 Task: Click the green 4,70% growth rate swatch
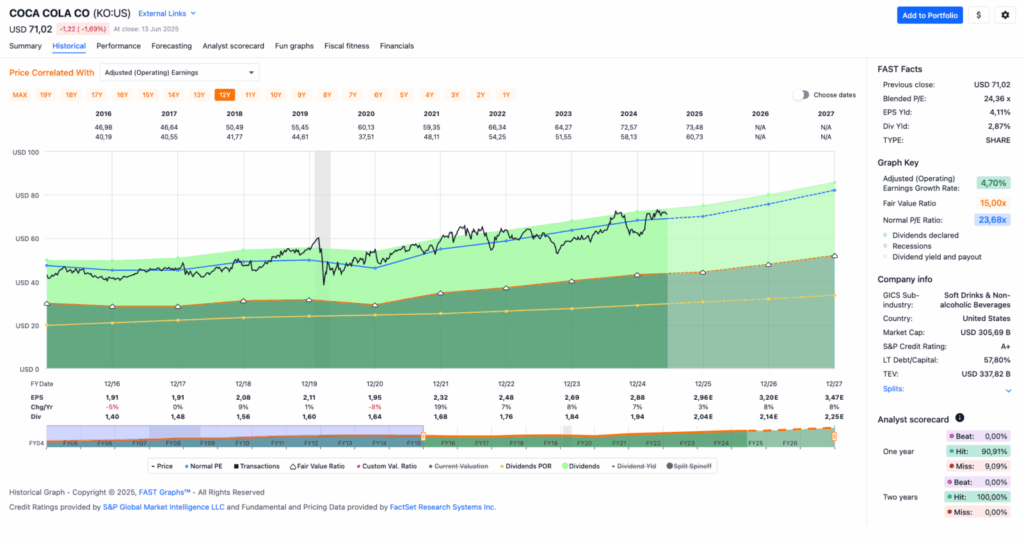coord(993,183)
